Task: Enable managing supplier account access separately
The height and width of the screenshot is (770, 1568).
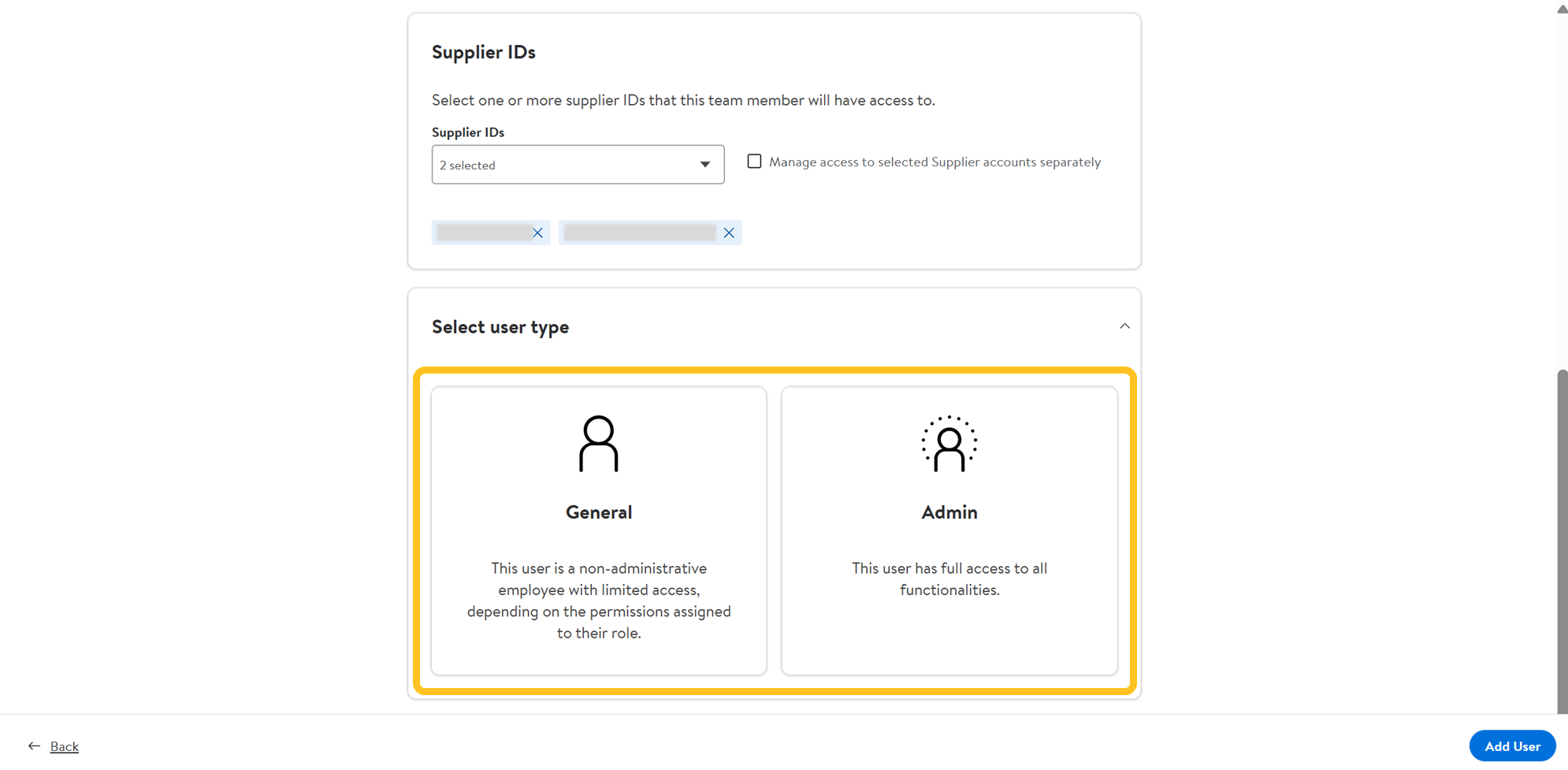Action: 754,162
